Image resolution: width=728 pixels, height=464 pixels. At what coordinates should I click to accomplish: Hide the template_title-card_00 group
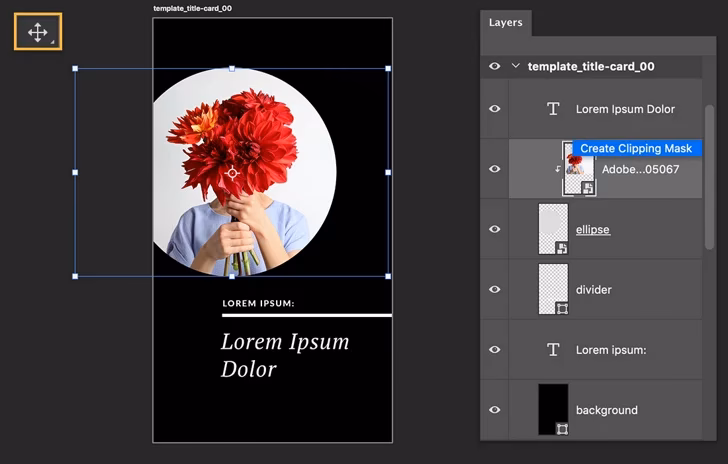494,66
